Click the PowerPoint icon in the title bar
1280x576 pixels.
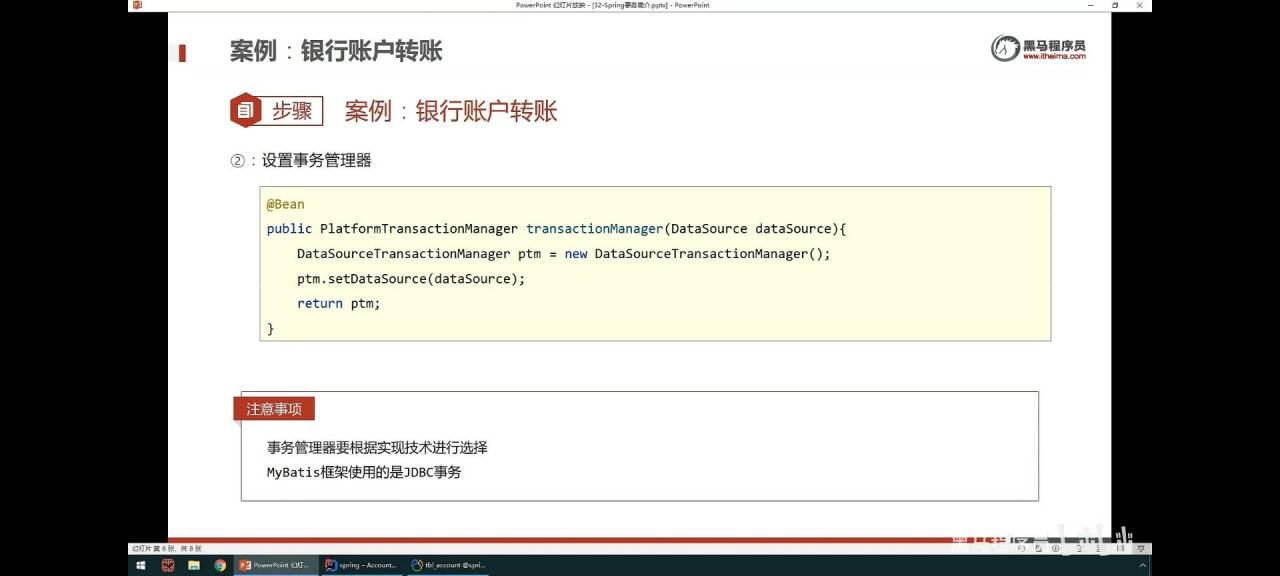[x=137, y=5]
